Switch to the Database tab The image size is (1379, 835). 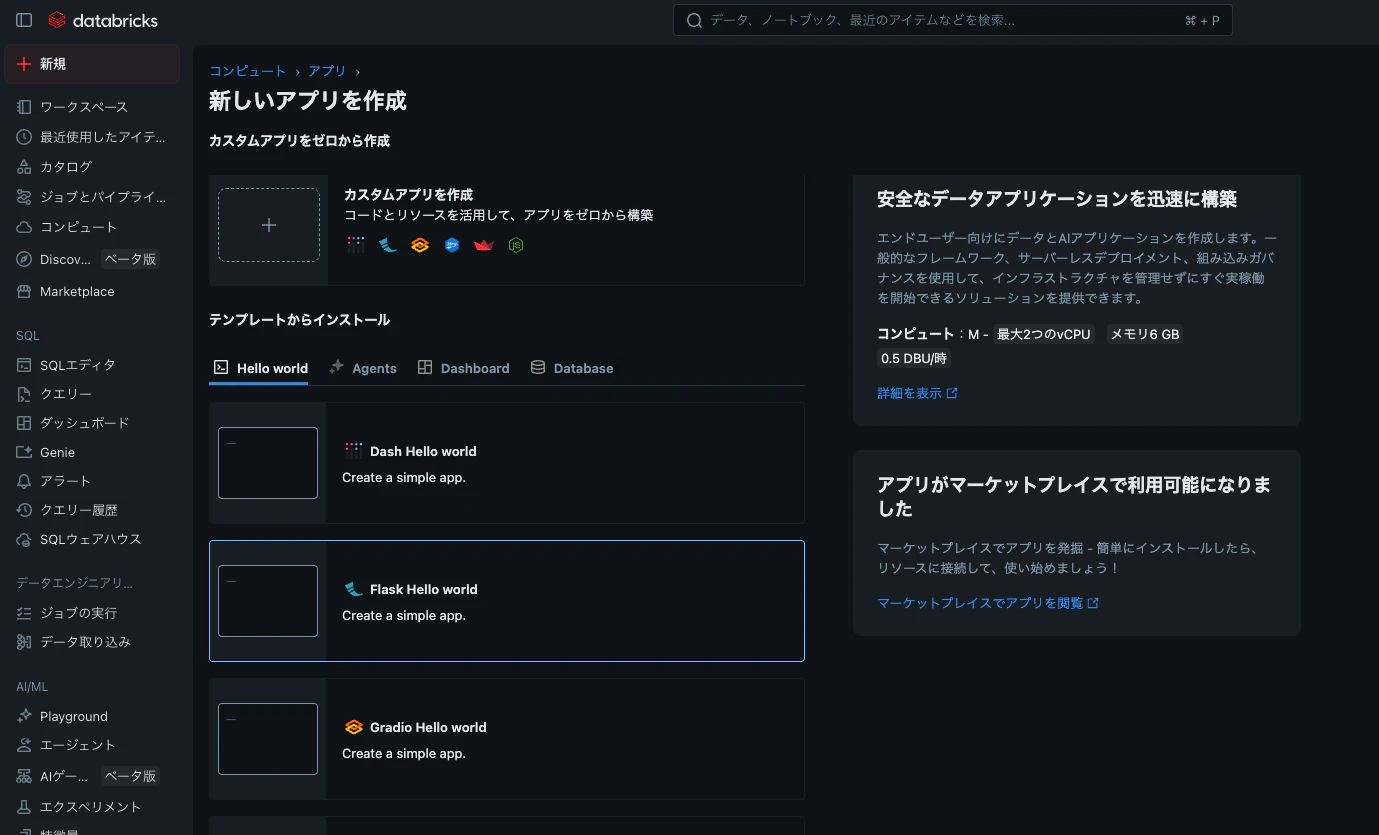572,368
